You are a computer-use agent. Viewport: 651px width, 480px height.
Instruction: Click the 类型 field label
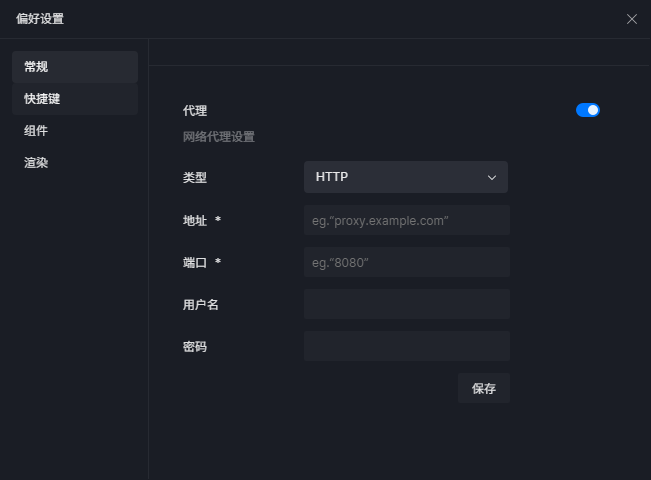coord(195,178)
